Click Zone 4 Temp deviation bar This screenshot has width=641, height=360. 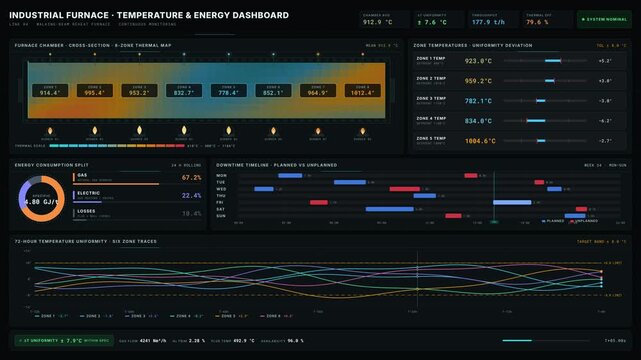tap(545, 121)
